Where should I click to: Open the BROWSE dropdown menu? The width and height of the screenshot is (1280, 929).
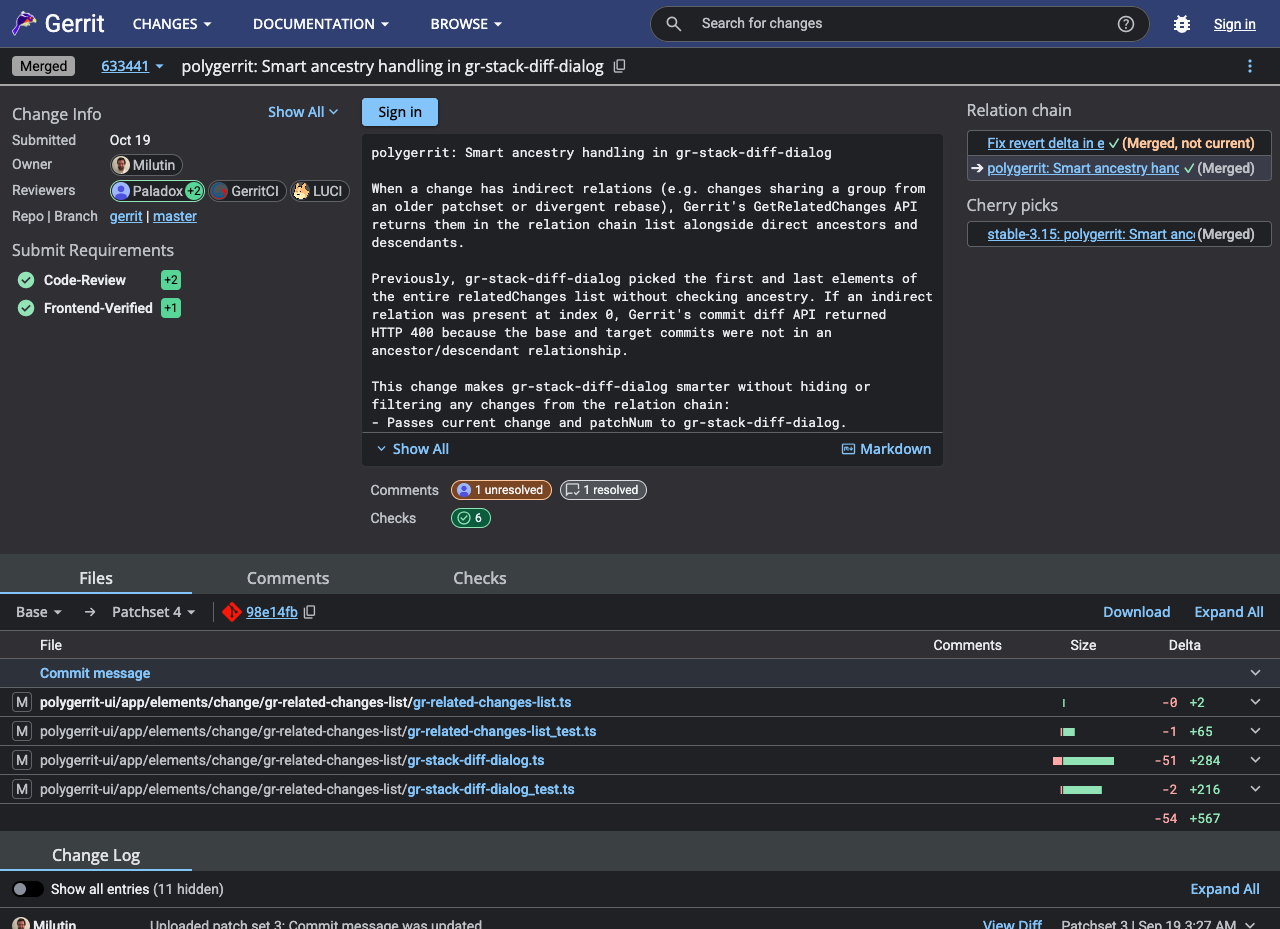point(466,24)
